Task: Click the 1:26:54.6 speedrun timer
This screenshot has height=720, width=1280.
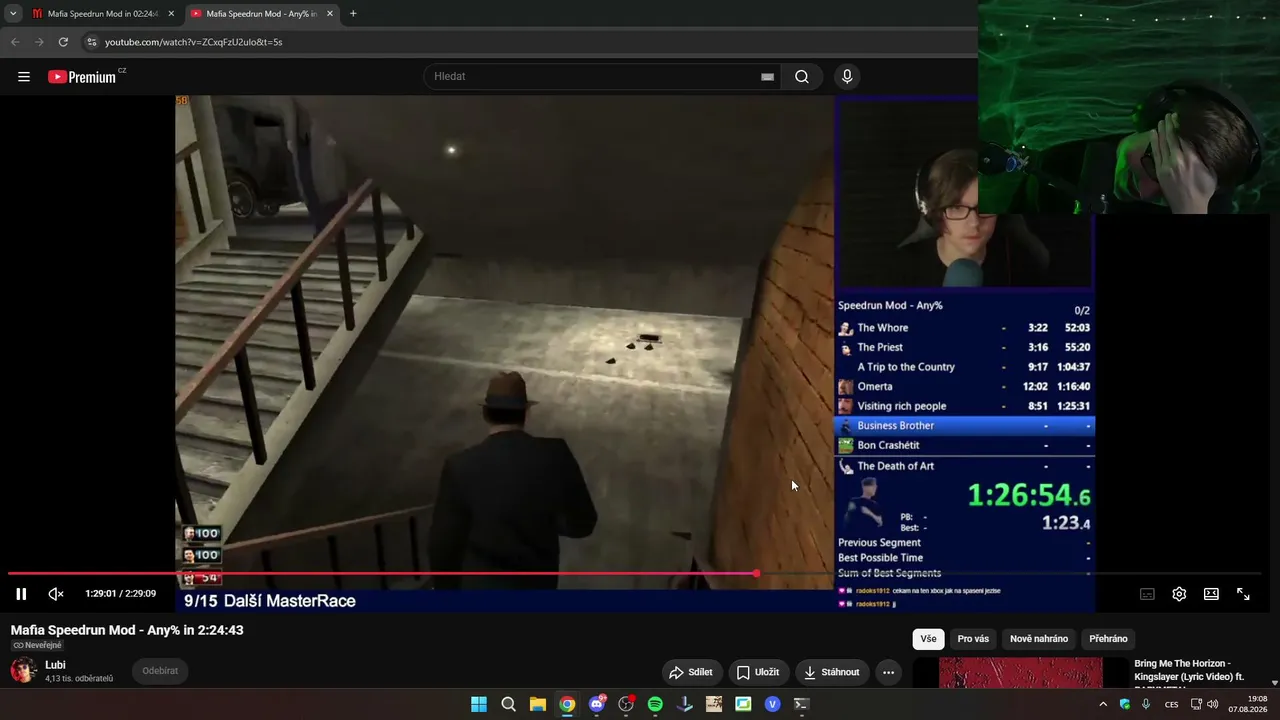Action: pyautogui.click(x=1029, y=495)
